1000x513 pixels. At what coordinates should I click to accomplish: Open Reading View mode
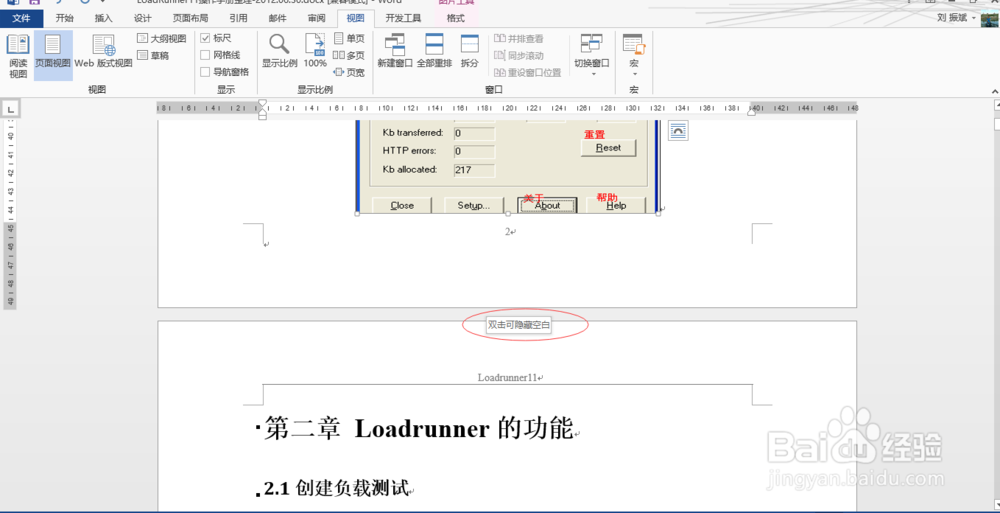pyautogui.click(x=17, y=56)
